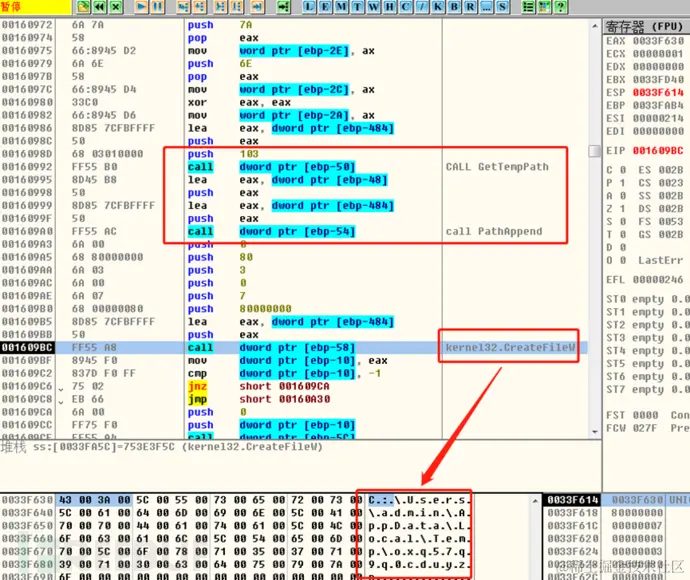
Task: Open the Memory map (M button)
Action: (x=341, y=7)
